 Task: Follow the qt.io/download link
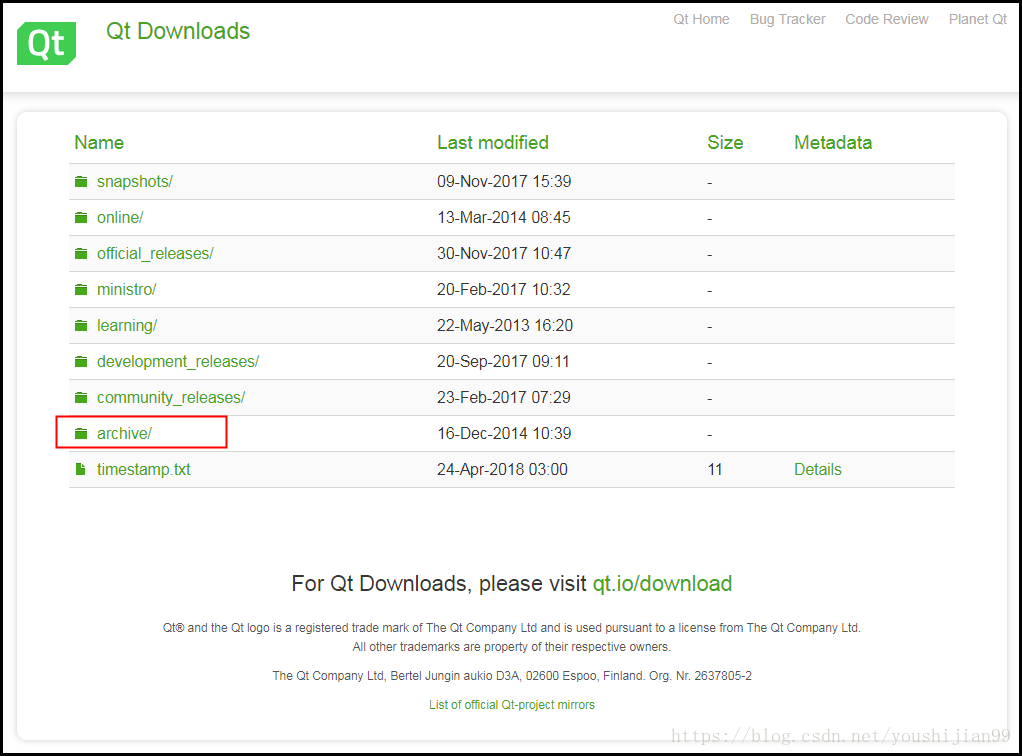pos(662,583)
